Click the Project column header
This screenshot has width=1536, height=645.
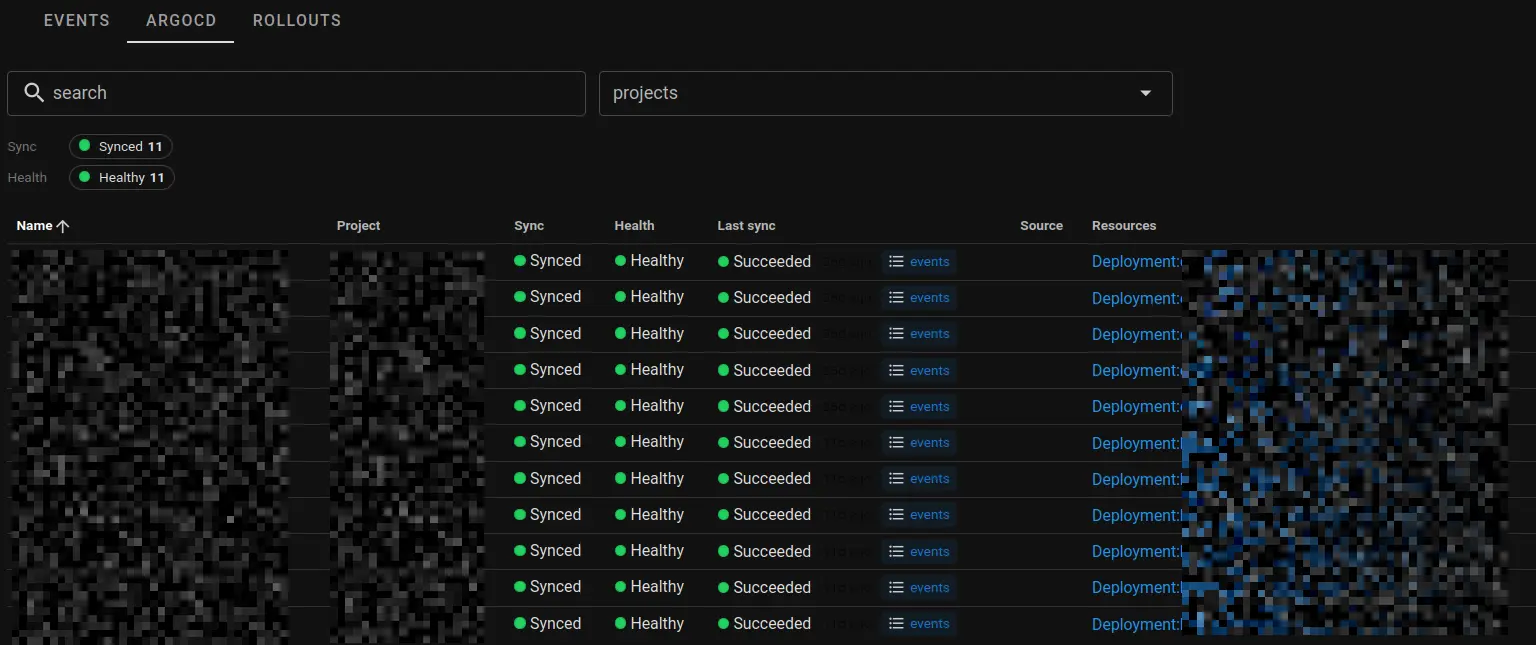tap(359, 226)
